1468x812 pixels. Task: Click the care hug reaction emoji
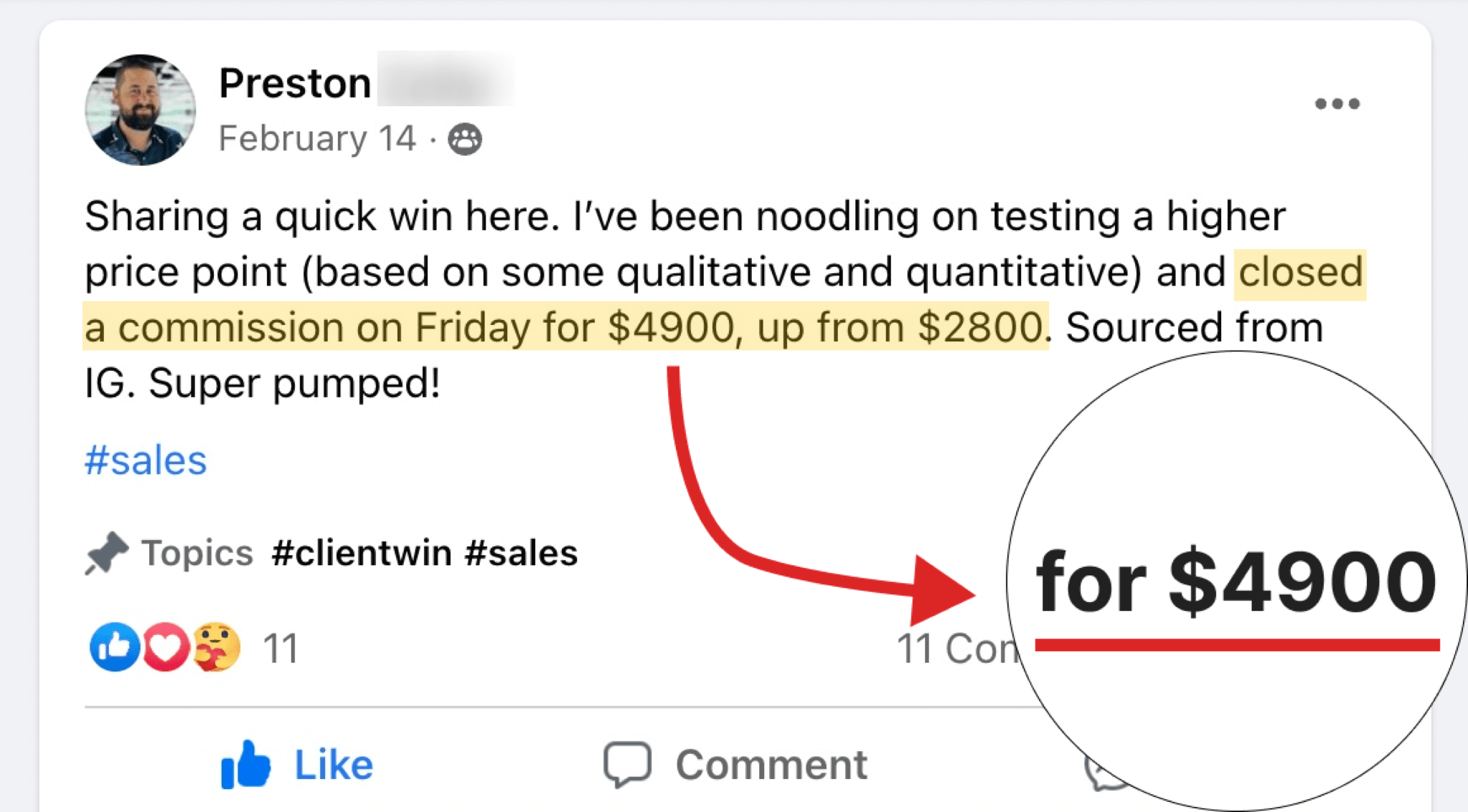216,647
